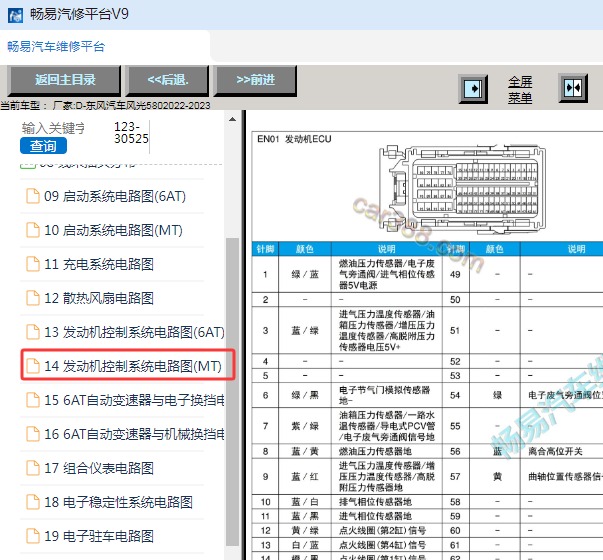Click document icon of item 19
This screenshot has height=560, width=603.
coord(33,536)
